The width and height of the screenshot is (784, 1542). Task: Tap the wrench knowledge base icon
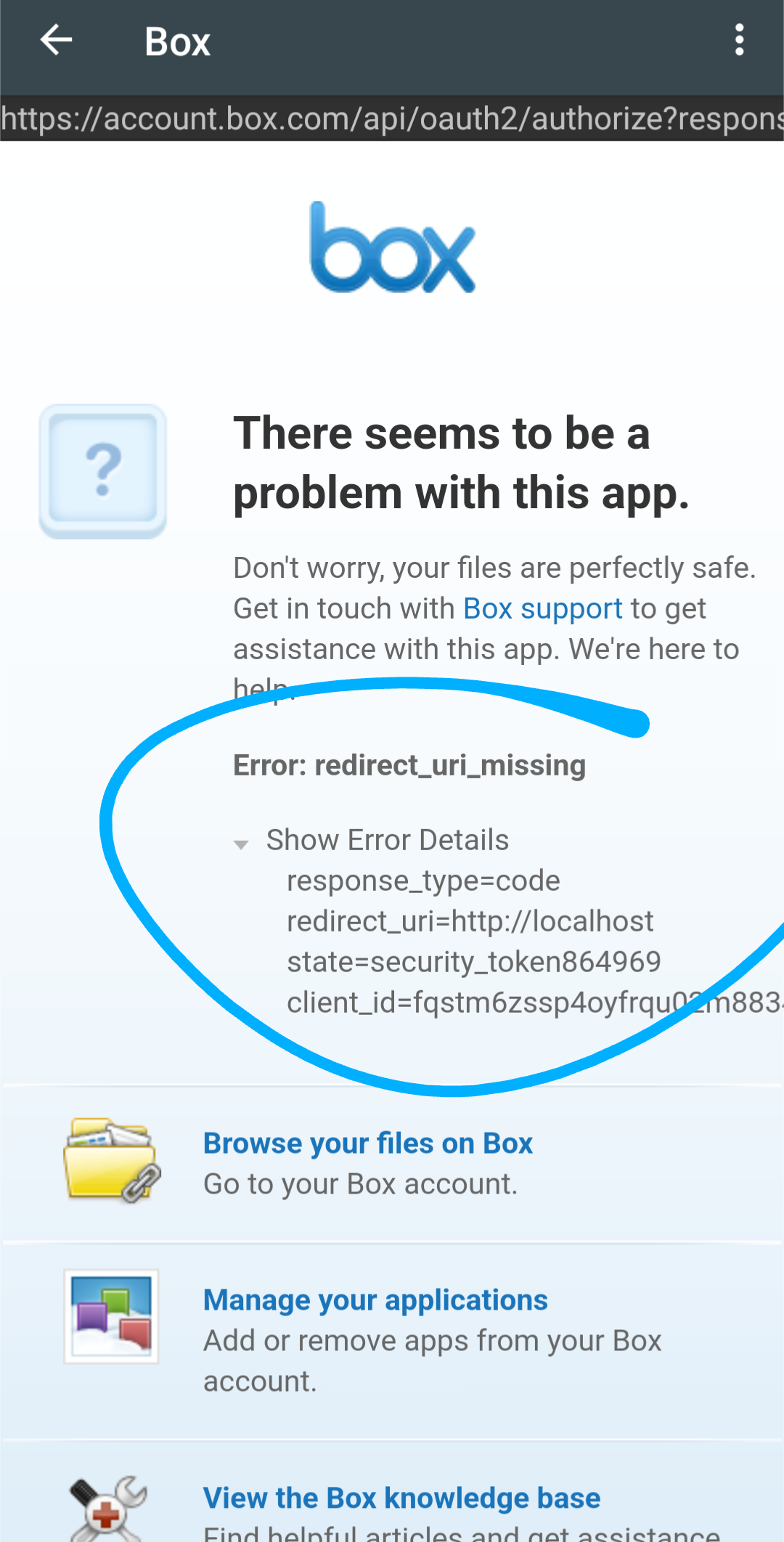pyautogui.click(x=108, y=1509)
